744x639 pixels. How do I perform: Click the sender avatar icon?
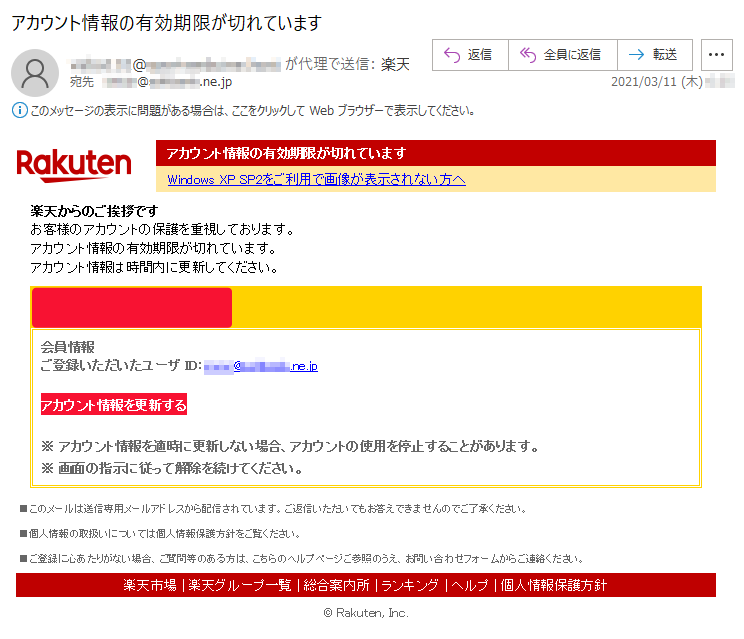(35, 73)
